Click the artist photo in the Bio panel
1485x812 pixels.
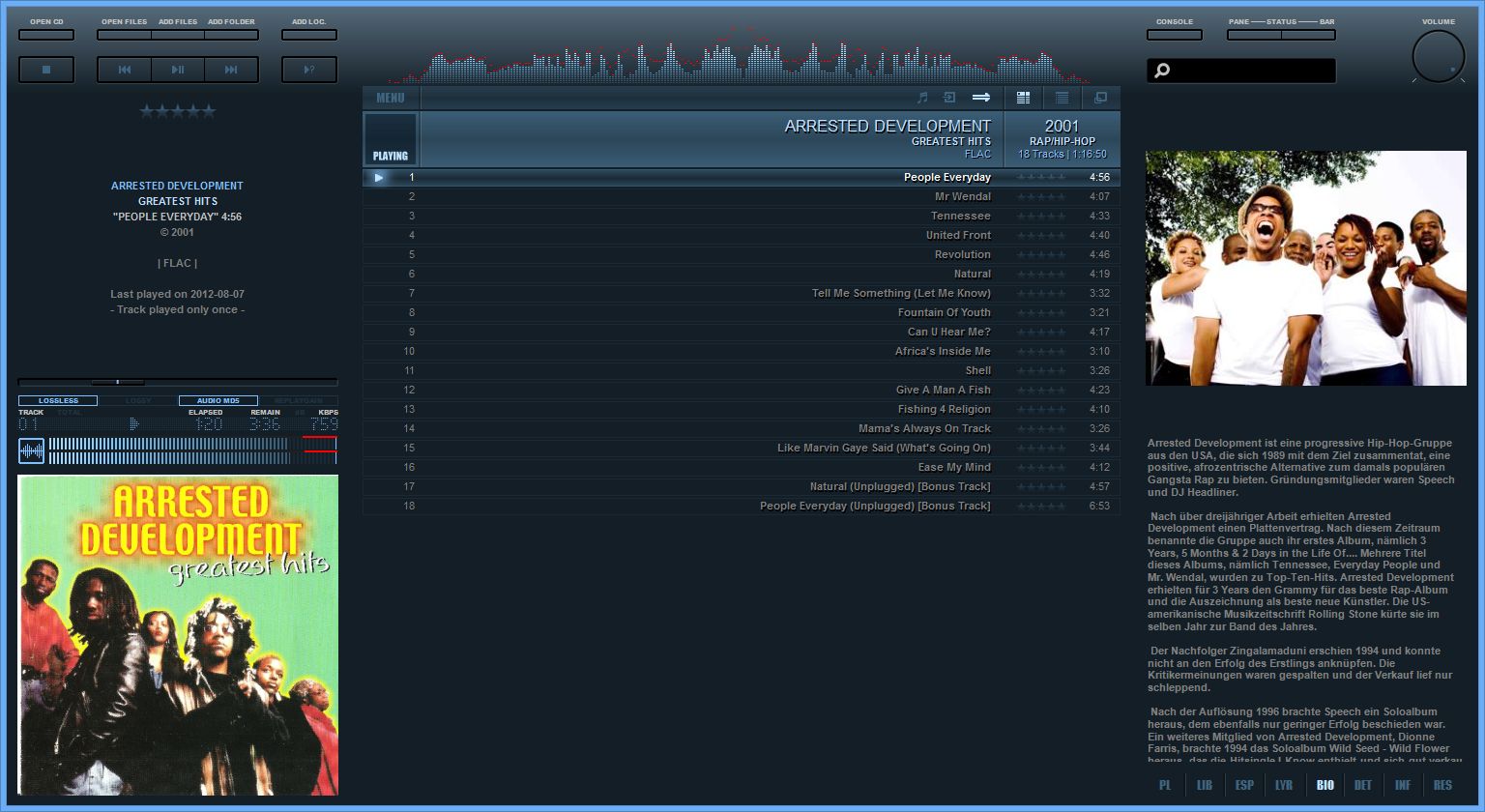click(x=1306, y=268)
